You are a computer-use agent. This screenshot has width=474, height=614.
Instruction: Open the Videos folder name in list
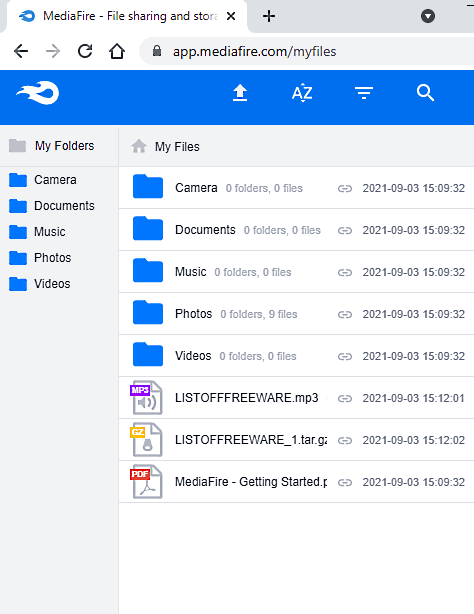tap(193, 356)
